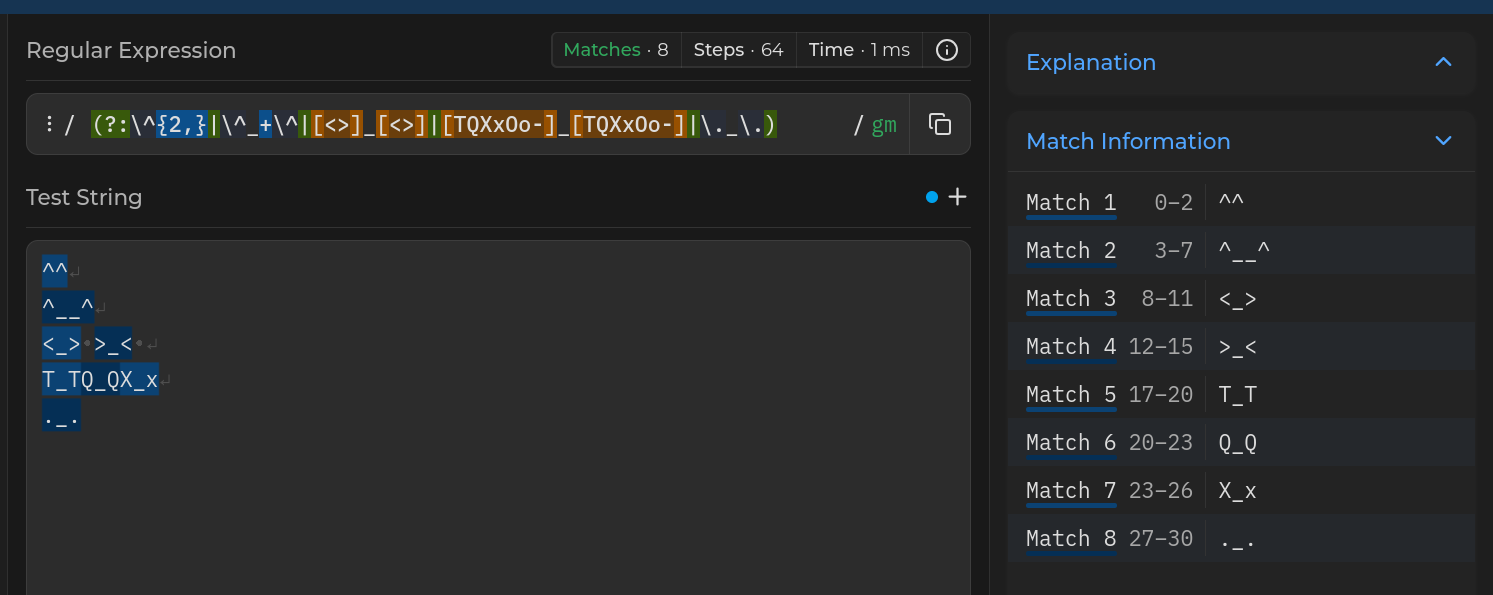Click the Time 1 ms indicator
This screenshot has width=1493, height=595.
(x=860, y=50)
